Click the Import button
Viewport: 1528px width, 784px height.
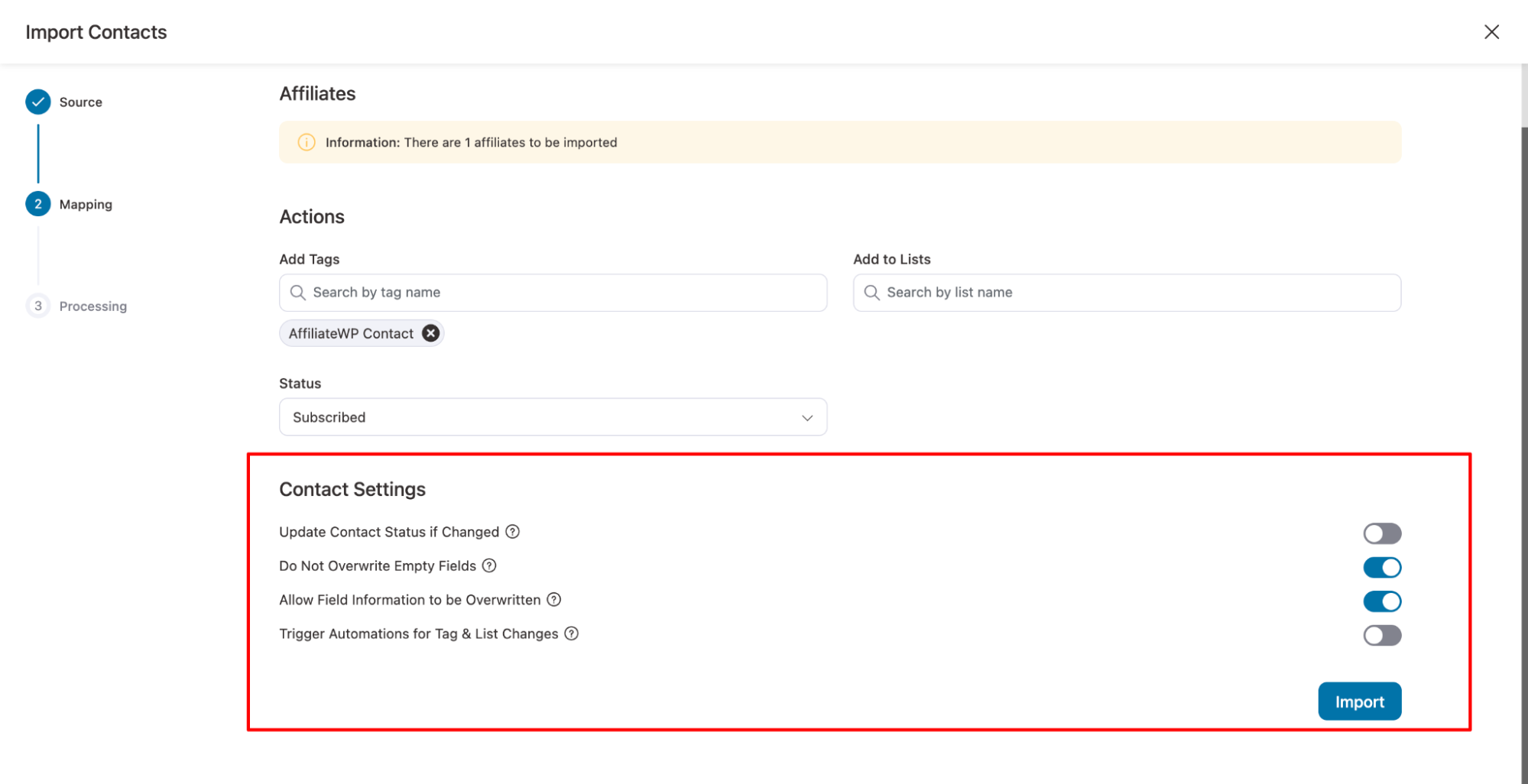[x=1359, y=701]
